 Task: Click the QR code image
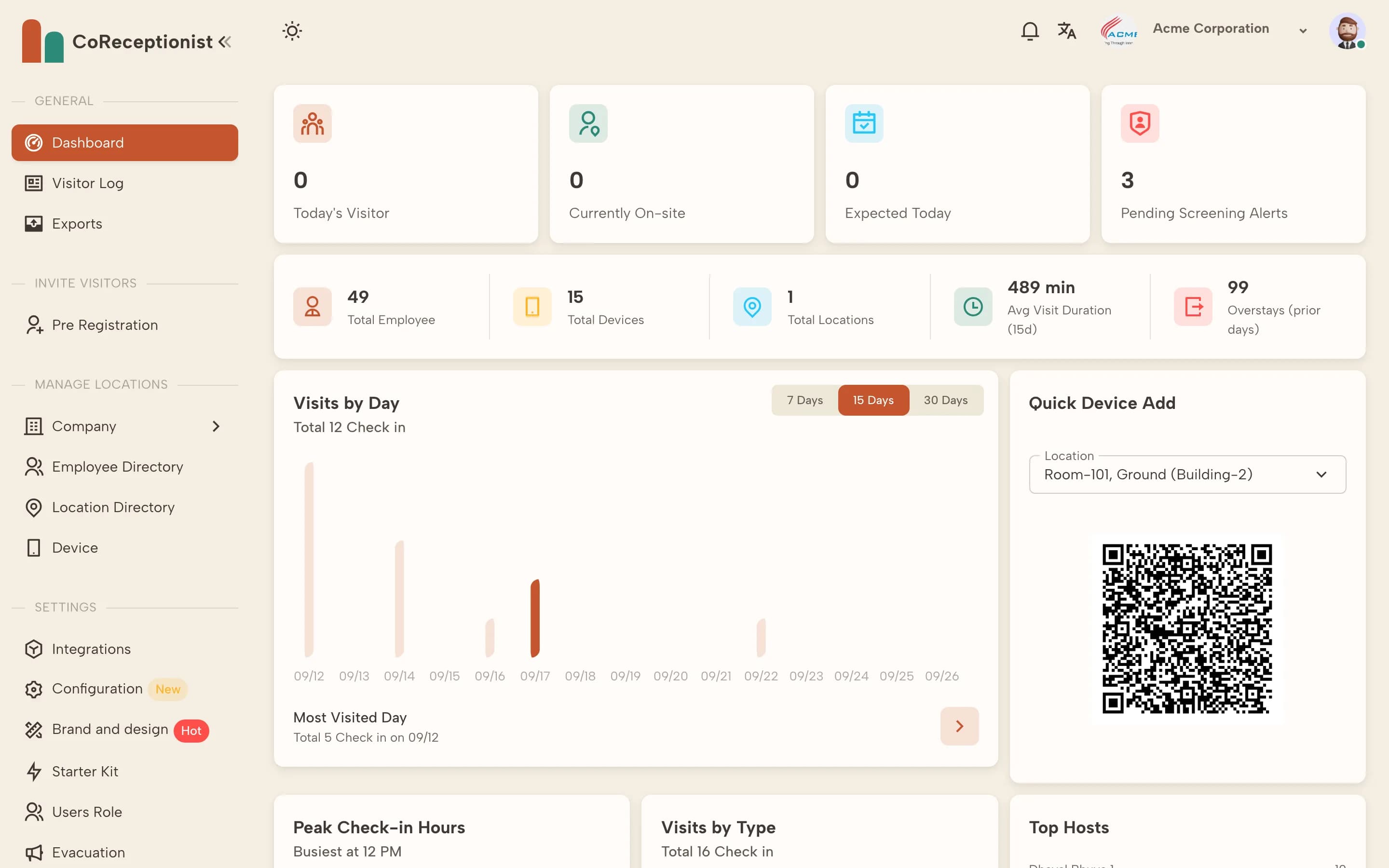pyautogui.click(x=1187, y=629)
